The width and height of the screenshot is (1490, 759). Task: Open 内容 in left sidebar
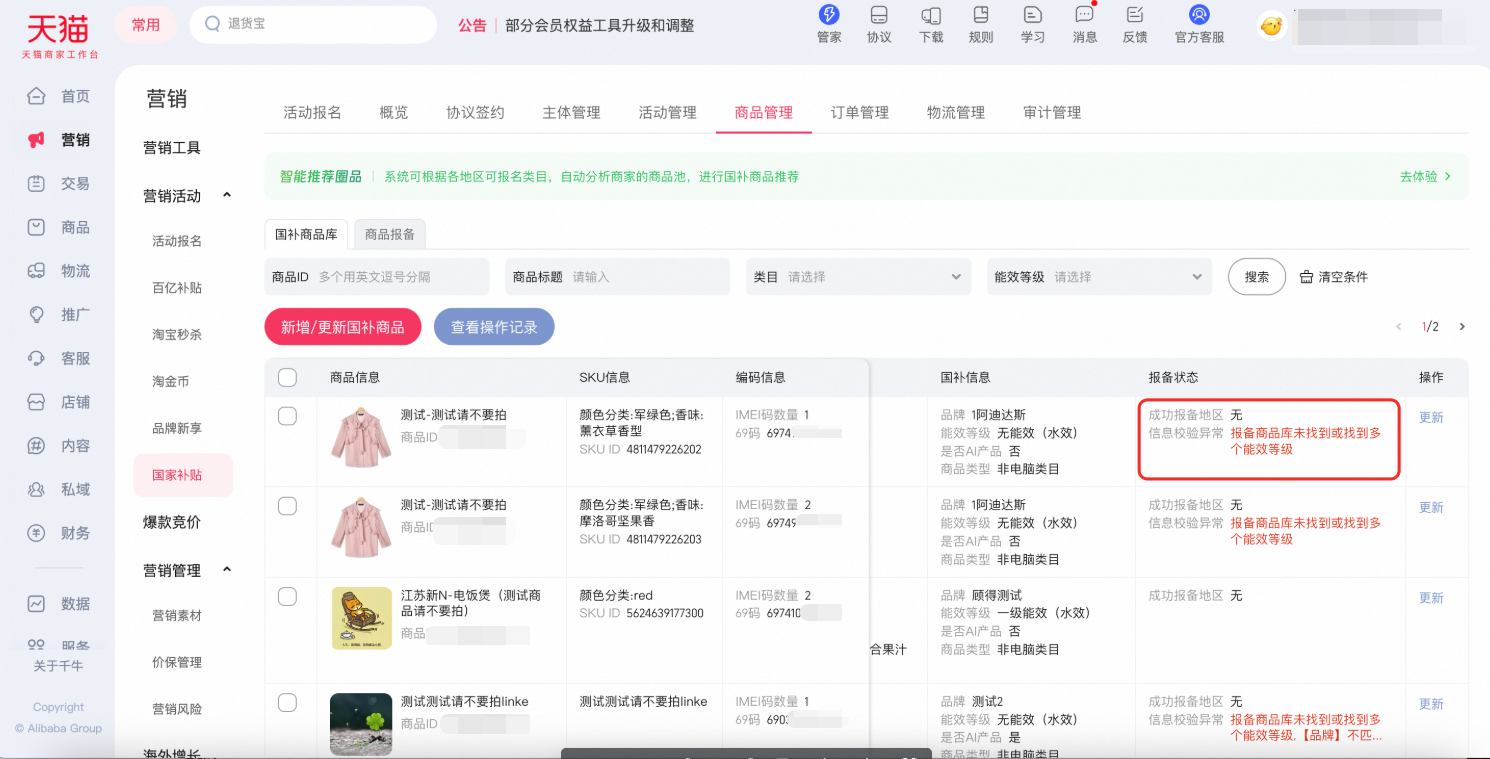59,446
